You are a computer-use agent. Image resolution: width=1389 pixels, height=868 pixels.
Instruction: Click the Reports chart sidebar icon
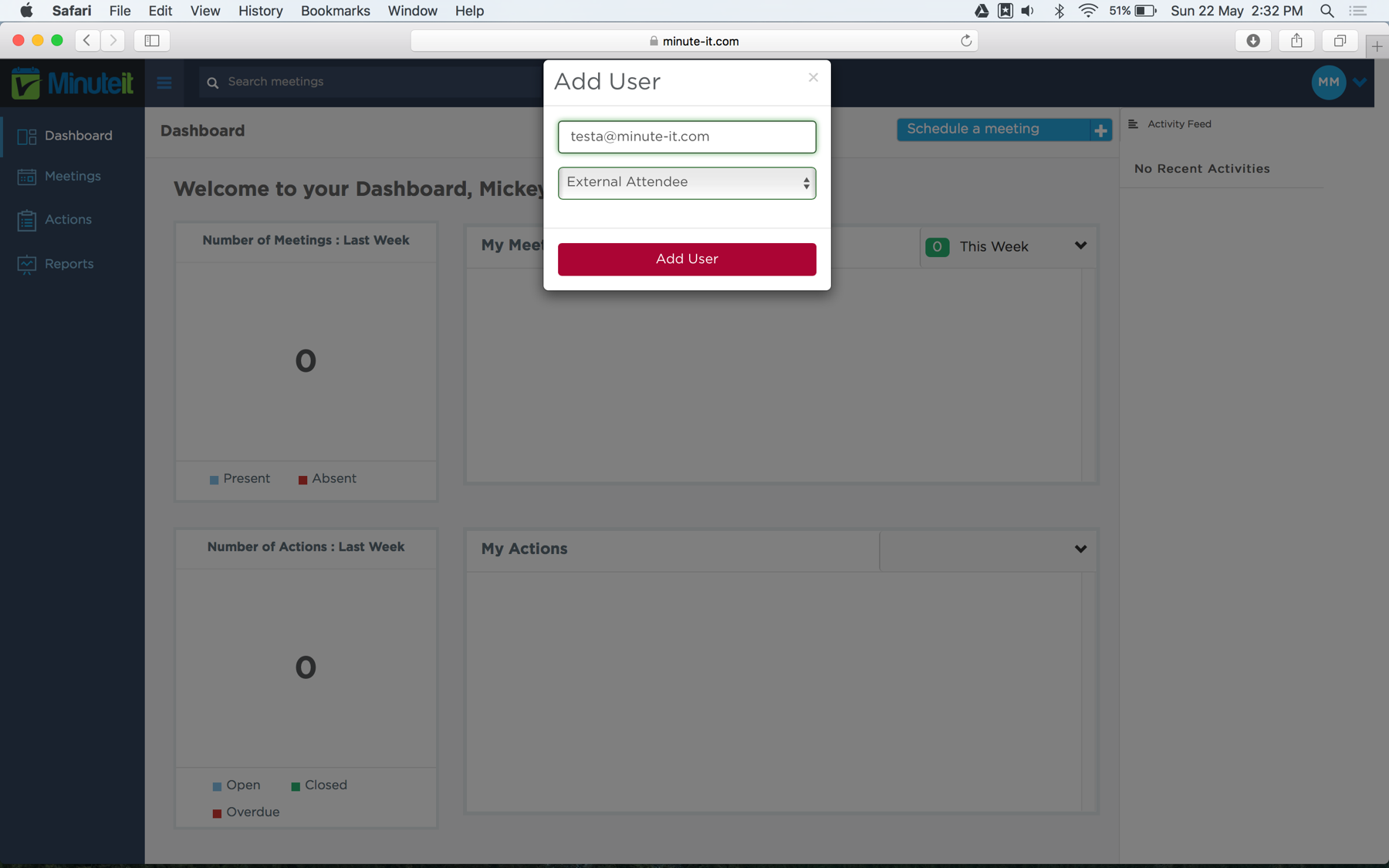tap(27, 265)
